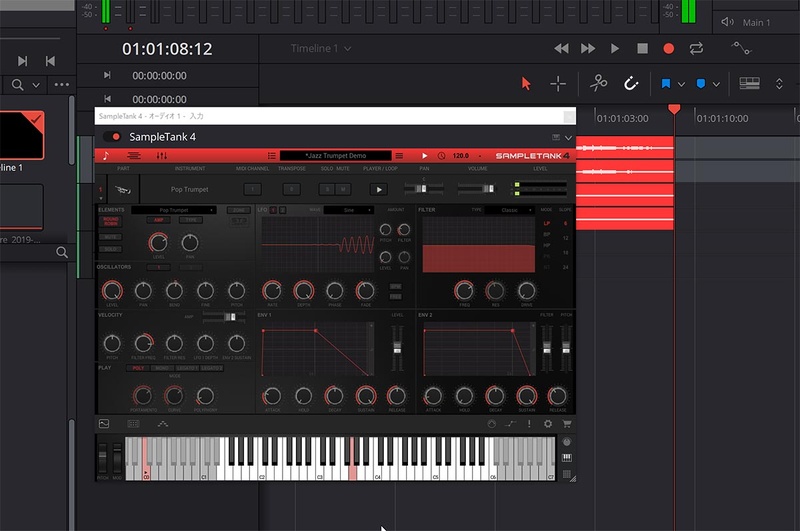Image resolution: width=800 pixels, height=531 pixels.
Task: Open the shopping cart store icon
Action: [x=567, y=424]
